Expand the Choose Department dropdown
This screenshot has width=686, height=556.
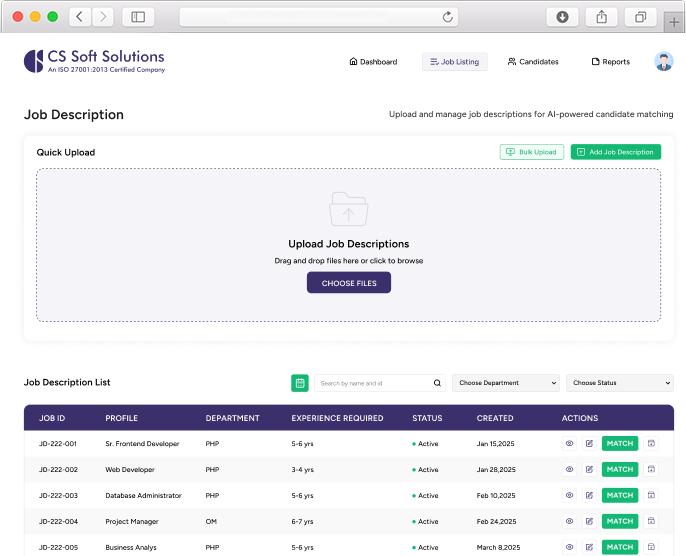coord(507,383)
